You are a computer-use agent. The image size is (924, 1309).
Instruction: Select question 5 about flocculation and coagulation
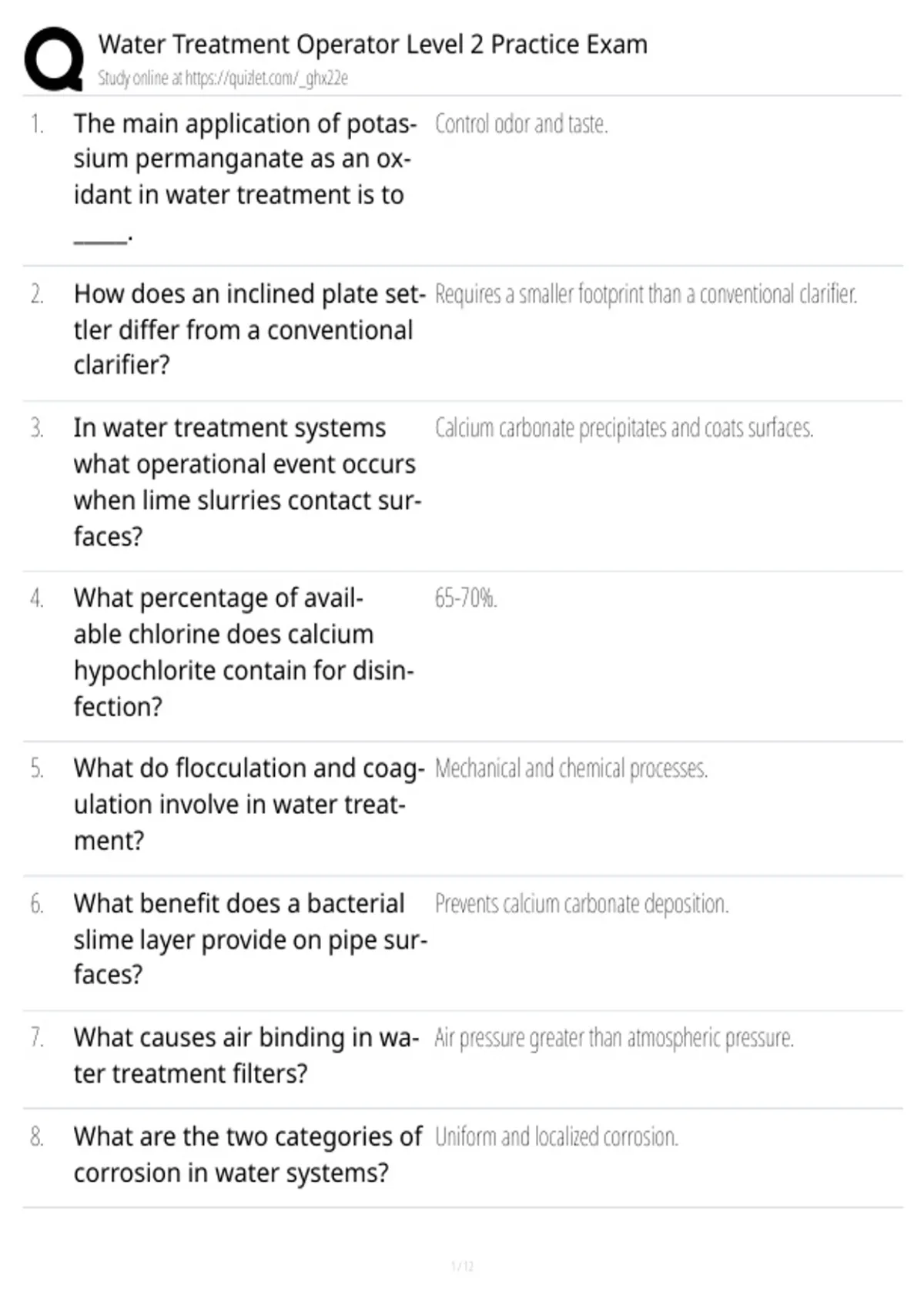[249, 804]
